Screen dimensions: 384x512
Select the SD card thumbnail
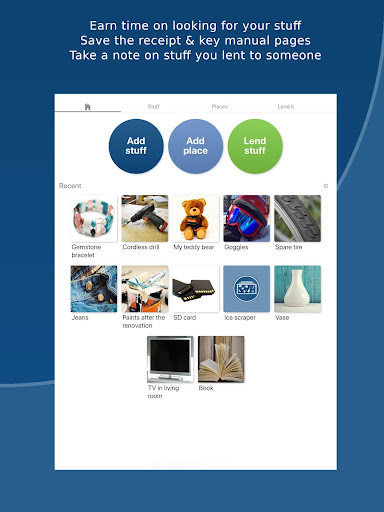click(196, 289)
